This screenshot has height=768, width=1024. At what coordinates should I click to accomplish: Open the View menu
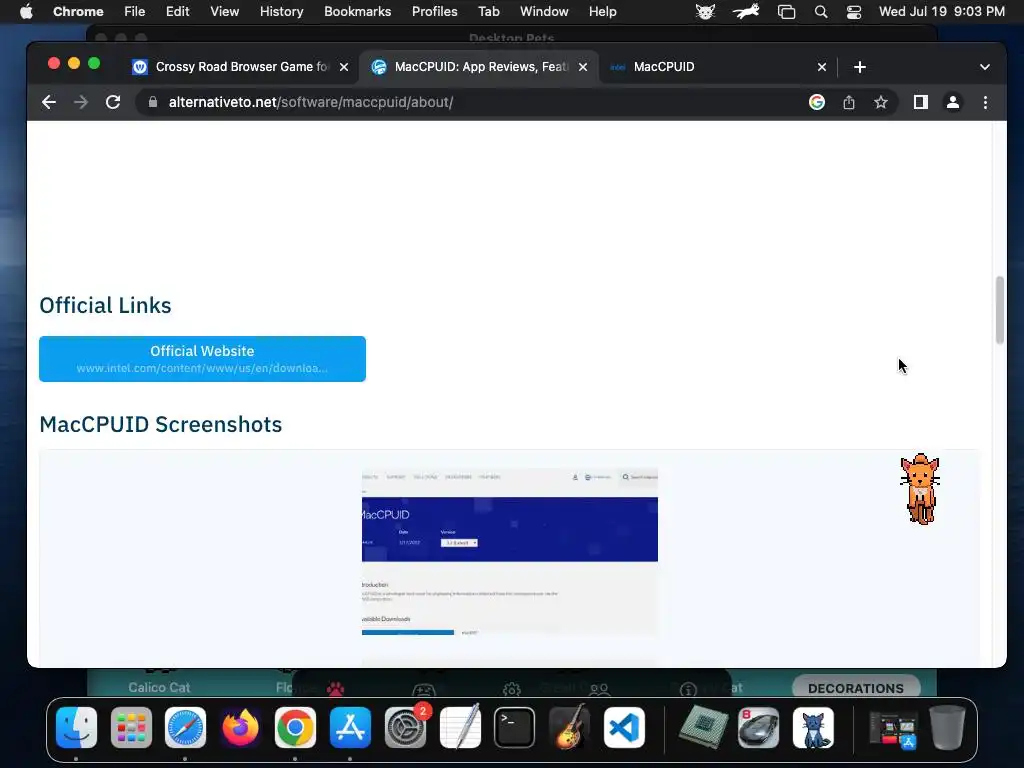coord(224,12)
